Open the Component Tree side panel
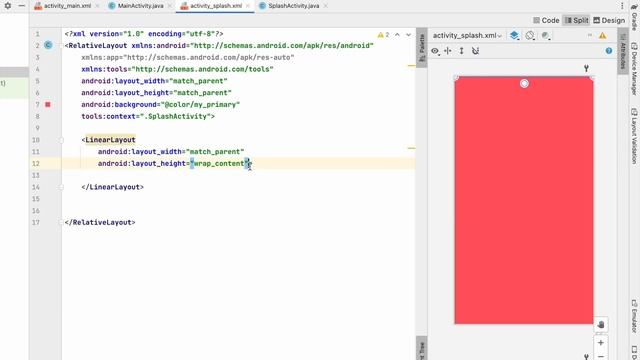640x360 pixels. (422, 348)
